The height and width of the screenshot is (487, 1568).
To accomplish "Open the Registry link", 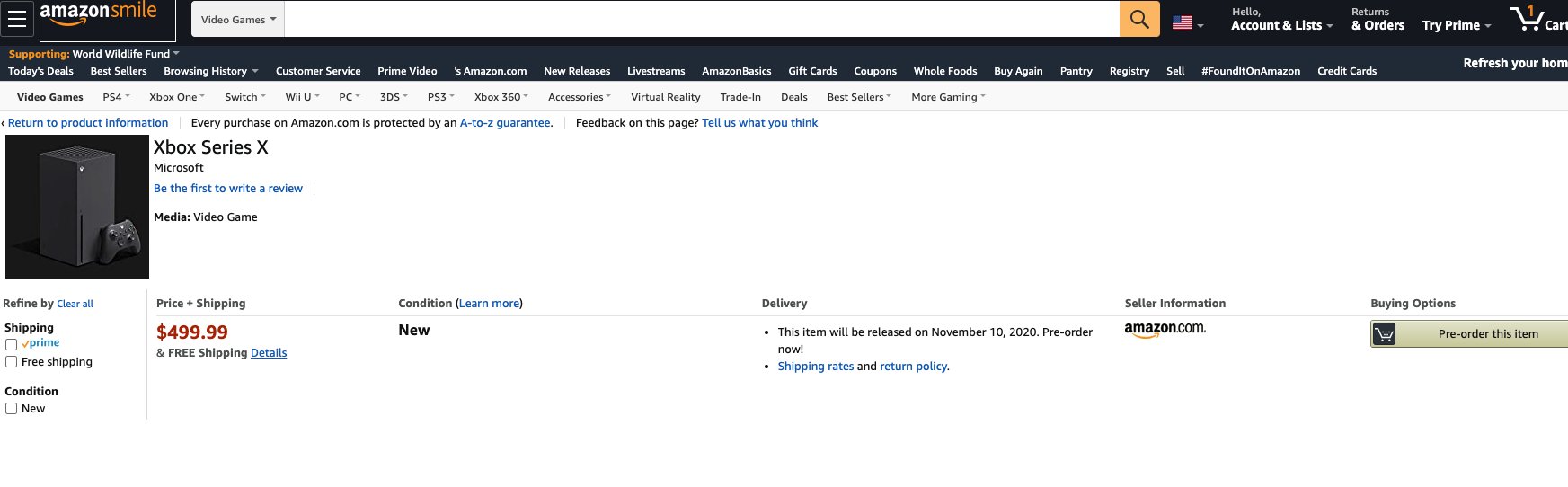I will tap(1129, 71).
